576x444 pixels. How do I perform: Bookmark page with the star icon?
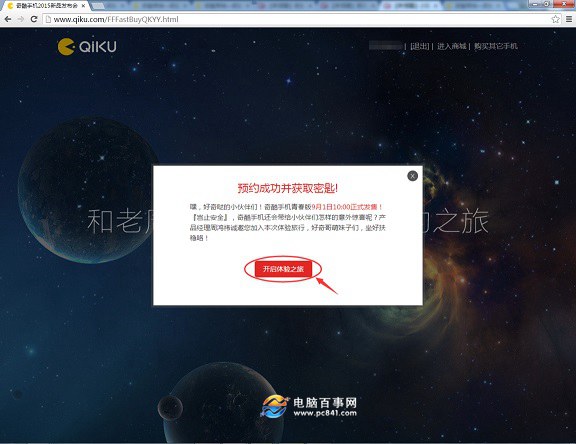[x=555, y=19]
